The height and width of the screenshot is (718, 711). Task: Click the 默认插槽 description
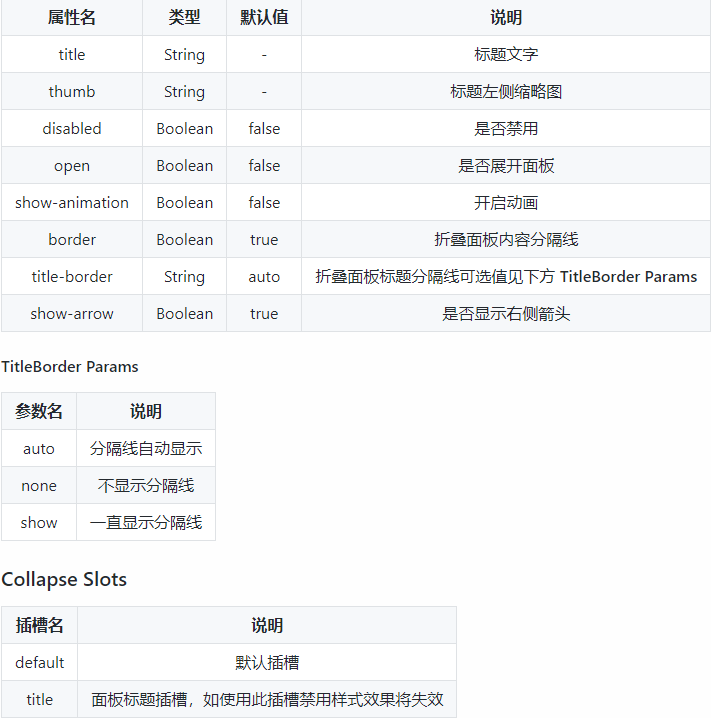tap(267, 663)
